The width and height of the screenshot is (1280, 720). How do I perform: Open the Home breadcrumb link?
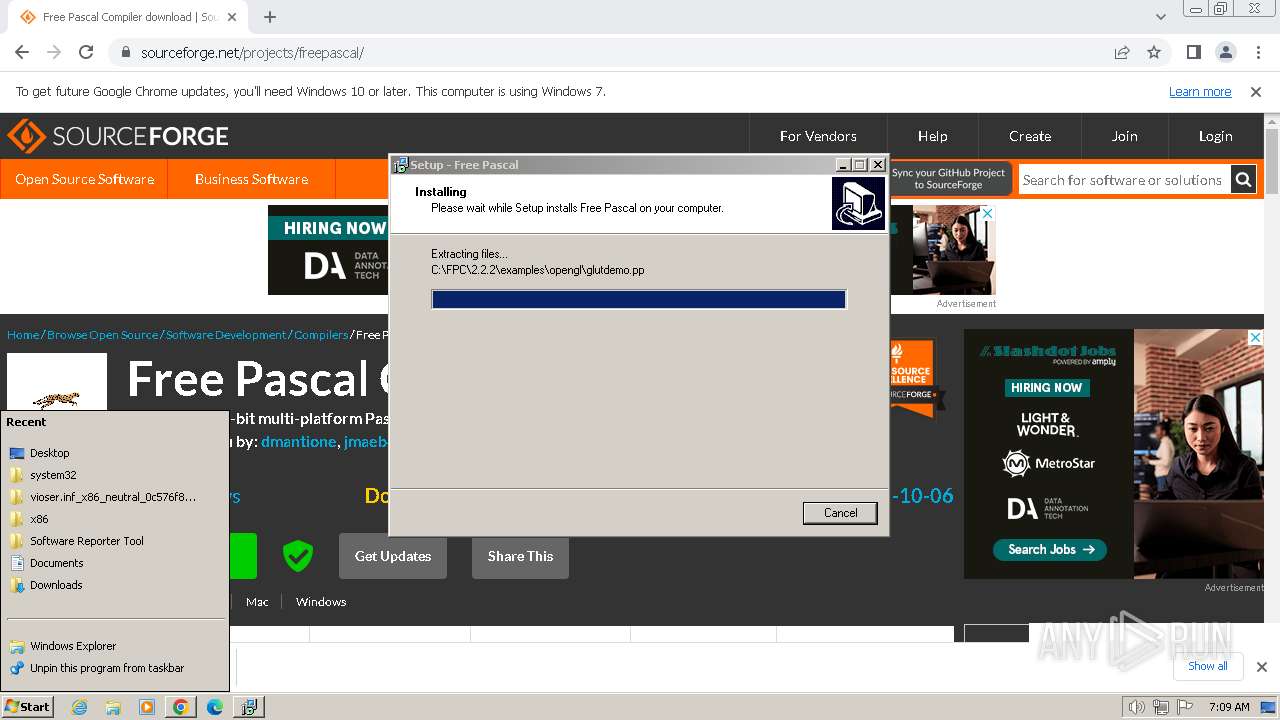(23, 335)
